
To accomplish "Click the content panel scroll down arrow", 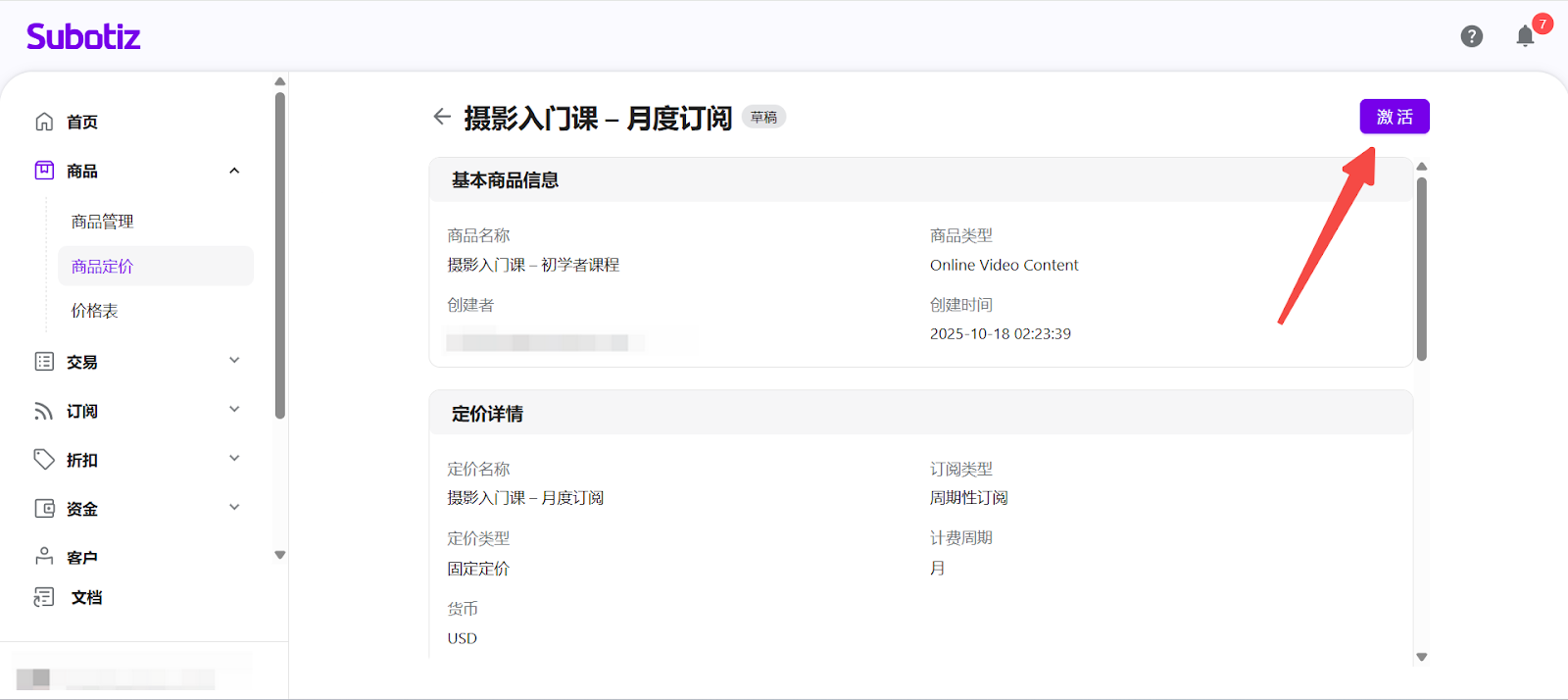I will (x=1422, y=657).
